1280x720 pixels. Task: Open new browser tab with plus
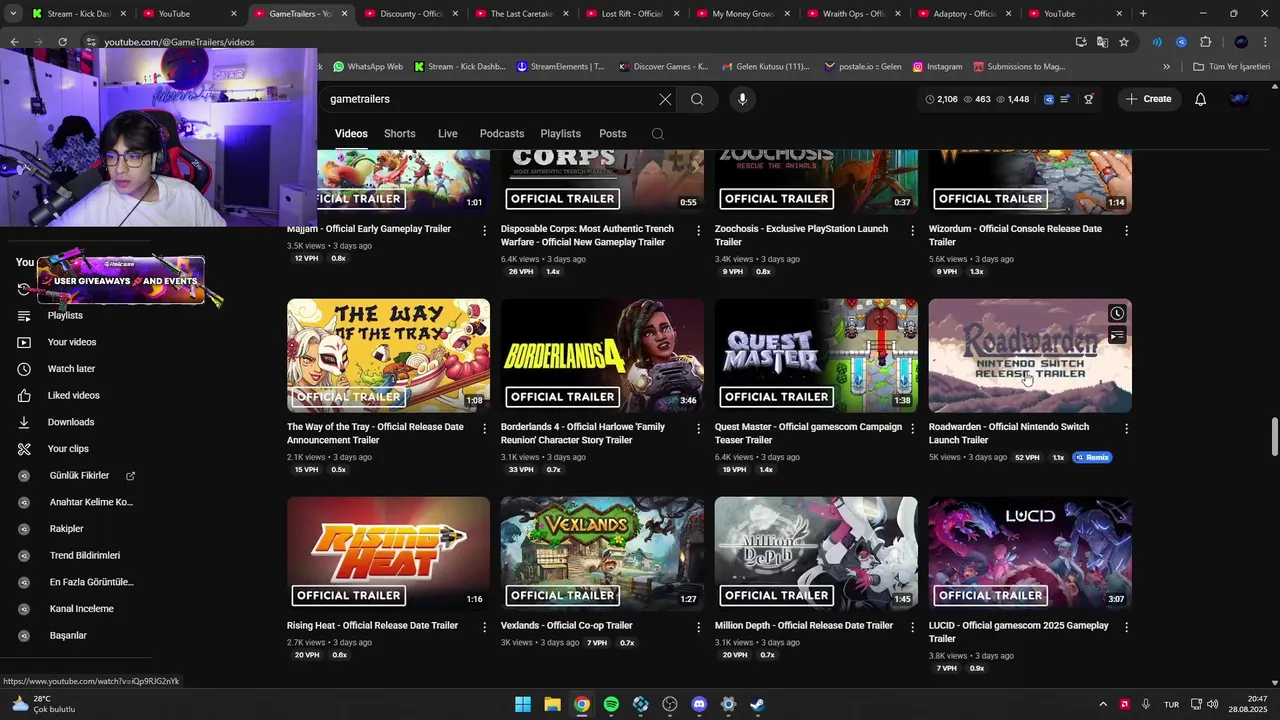point(1143,14)
